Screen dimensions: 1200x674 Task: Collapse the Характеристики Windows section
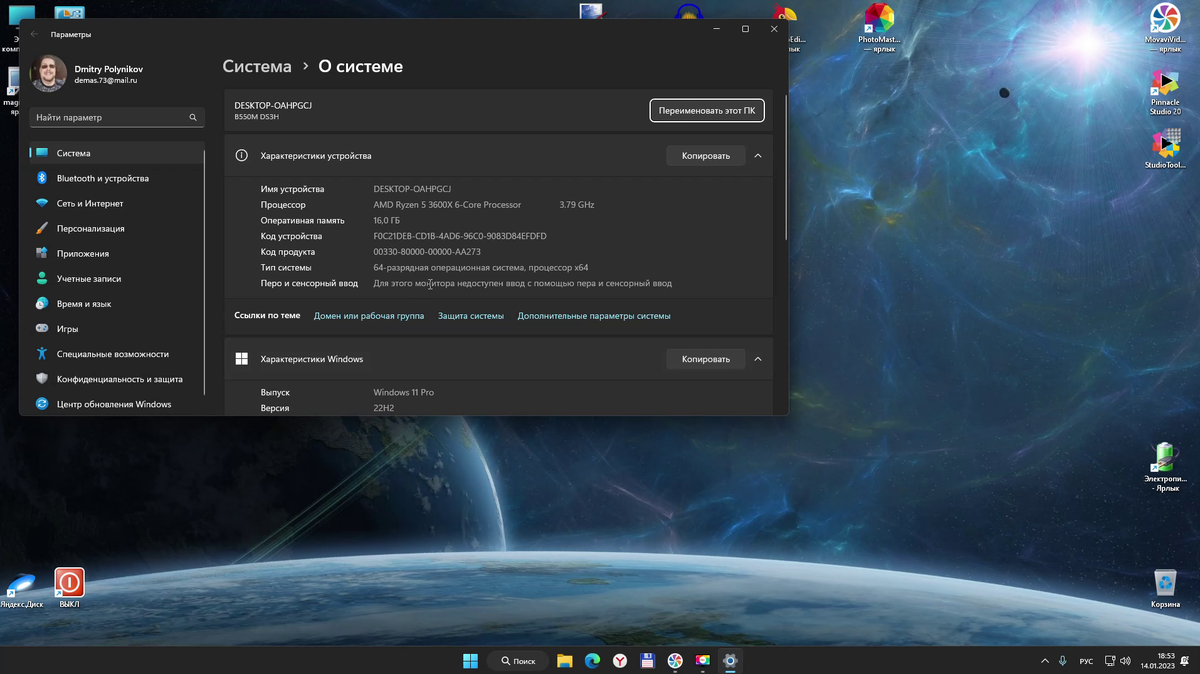758,359
